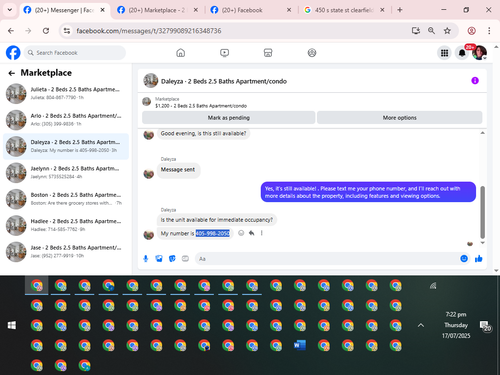Click the back arrow next to Marketplace
Screen dimensions: 500x375
tap(12, 73)
